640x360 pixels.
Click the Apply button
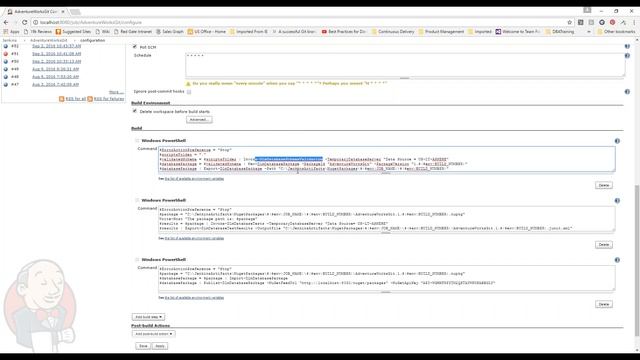click(160, 346)
